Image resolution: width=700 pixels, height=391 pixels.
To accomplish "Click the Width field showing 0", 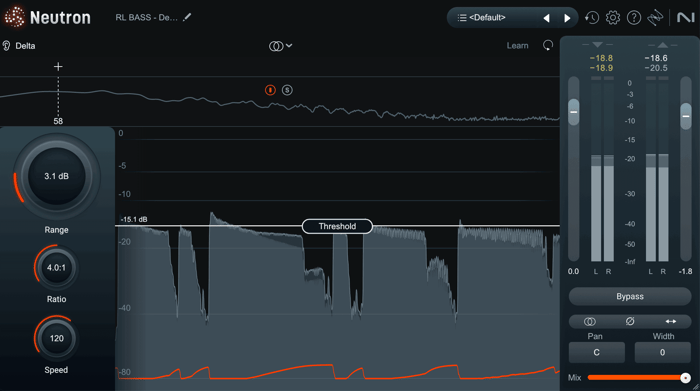I will (x=662, y=353).
